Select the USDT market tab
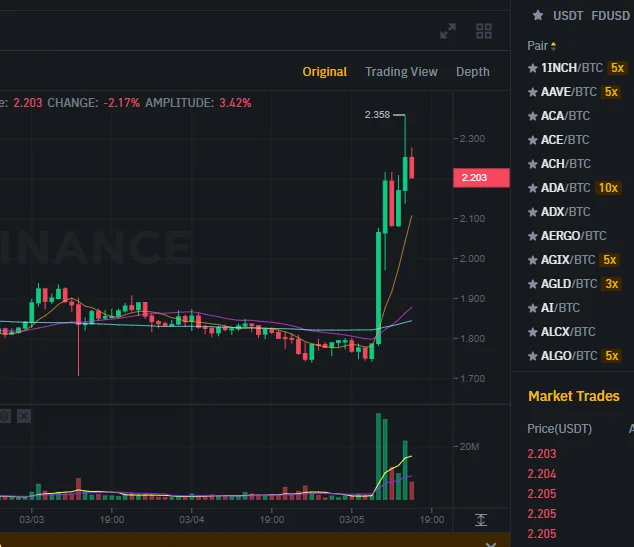The width and height of the screenshot is (634, 547). tap(568, 16)
